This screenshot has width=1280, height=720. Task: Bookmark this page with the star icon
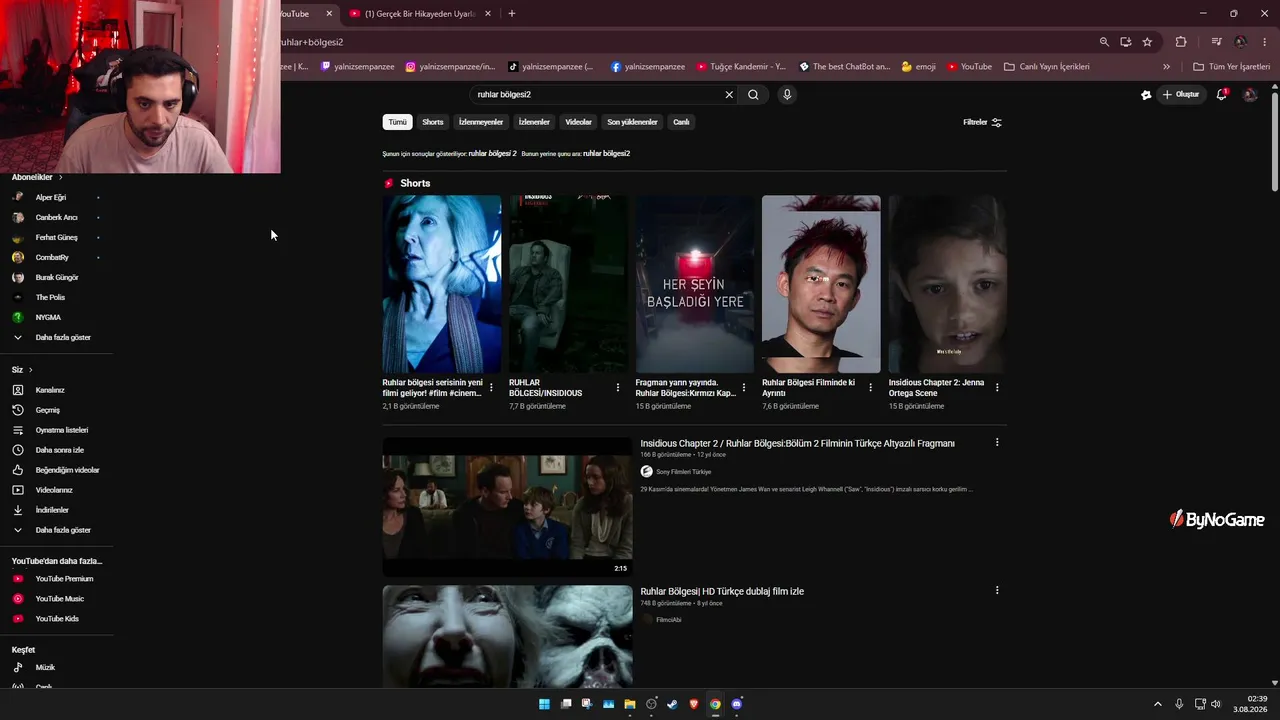tap(1147, 42)
